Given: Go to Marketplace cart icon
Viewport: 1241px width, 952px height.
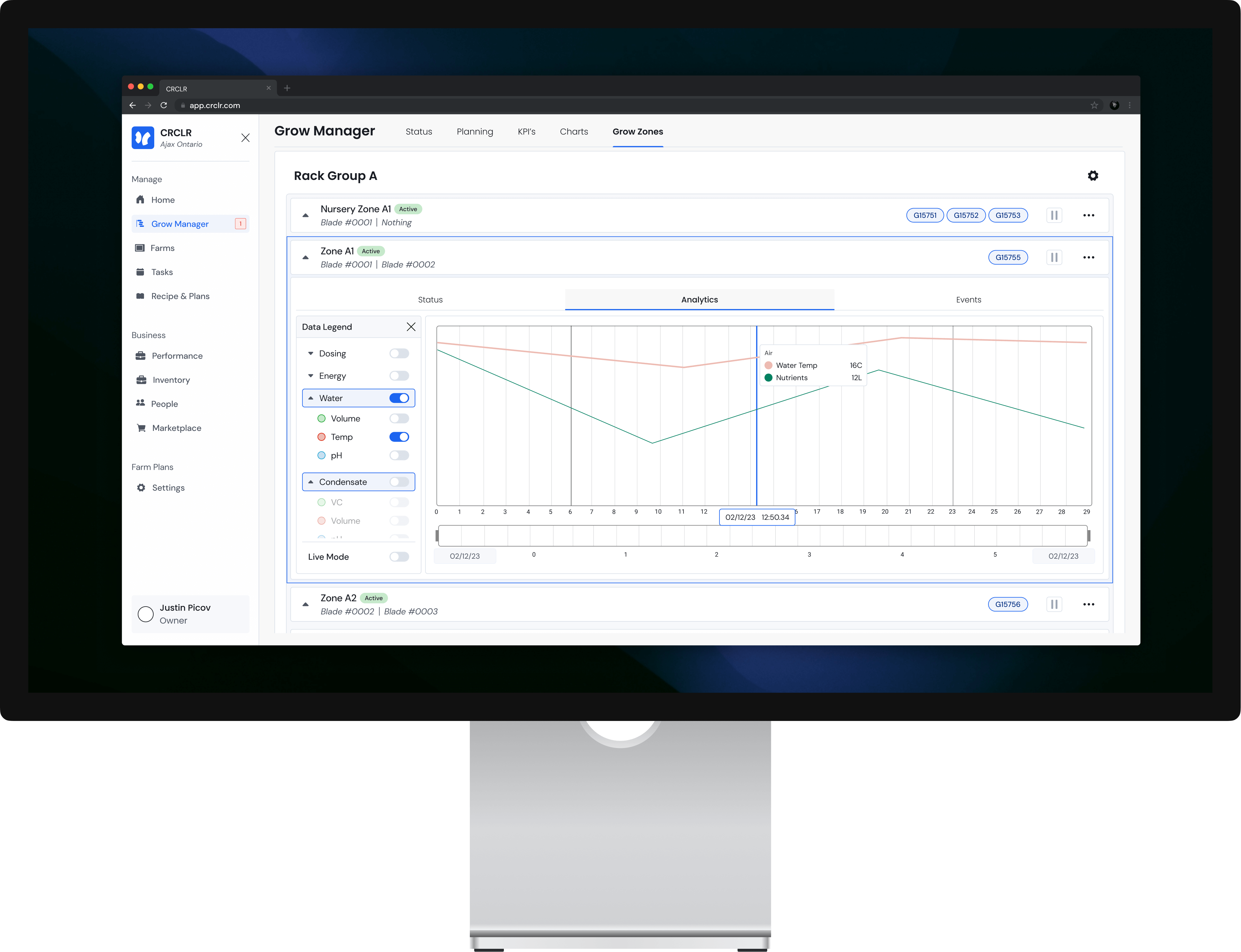Looking at the screenshot, I should click(141, 428).
